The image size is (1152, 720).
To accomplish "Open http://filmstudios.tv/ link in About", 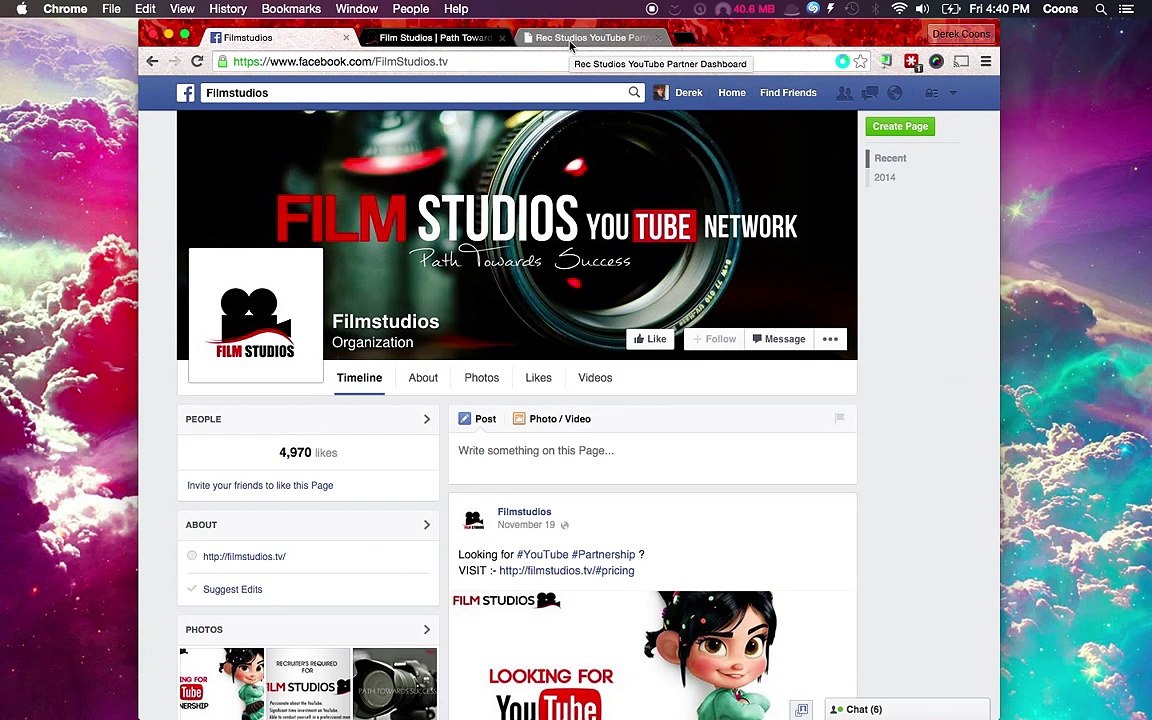I will (245, 556).
